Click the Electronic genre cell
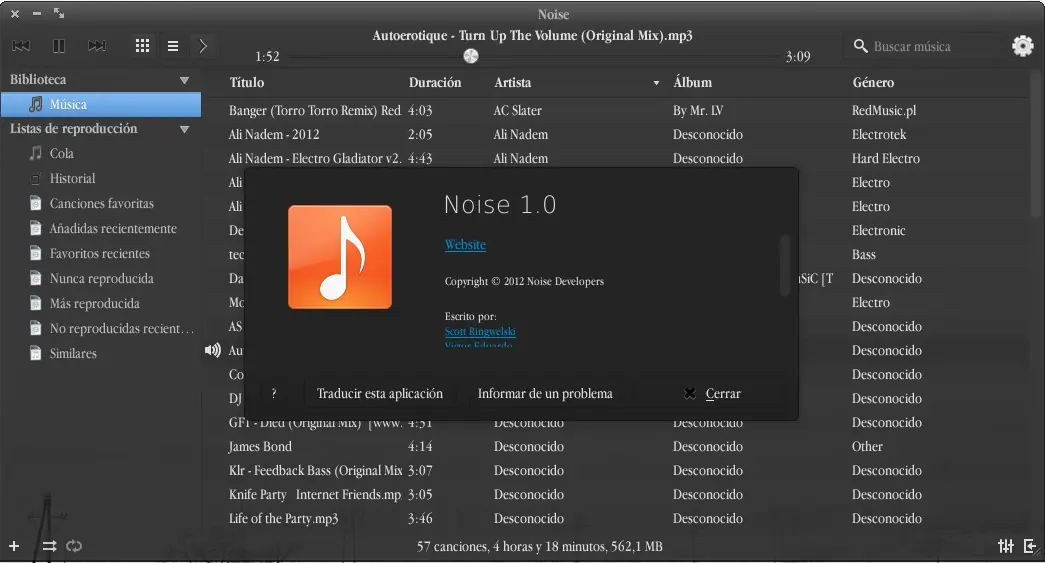Image resolution: width=1045 pixels, height=563 pixels. click(x=878, y=231)
